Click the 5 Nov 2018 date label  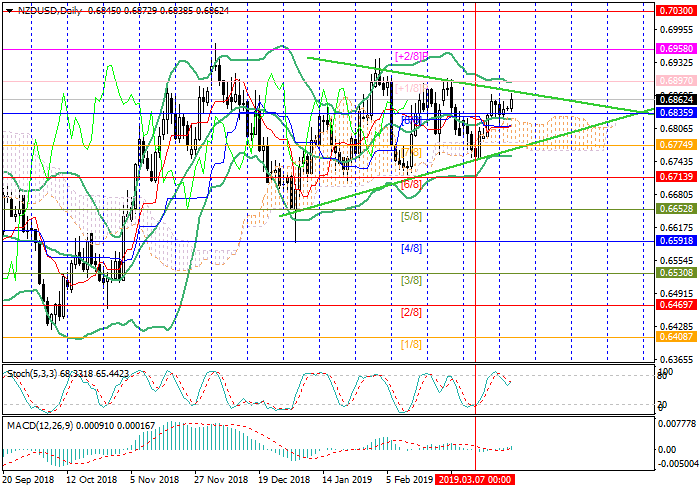point(155,480)
